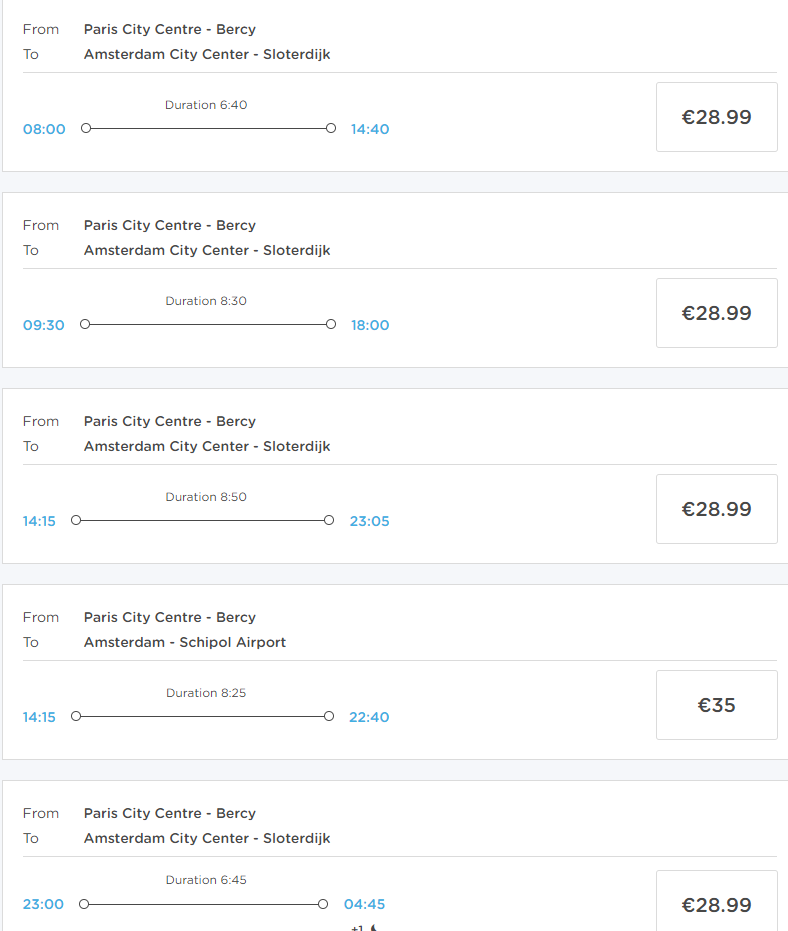The width and height of the screenshot is (788, 931).
Task: Click the 23:05 arrival time
Action: pyautogui.click(x=370, y=521)
